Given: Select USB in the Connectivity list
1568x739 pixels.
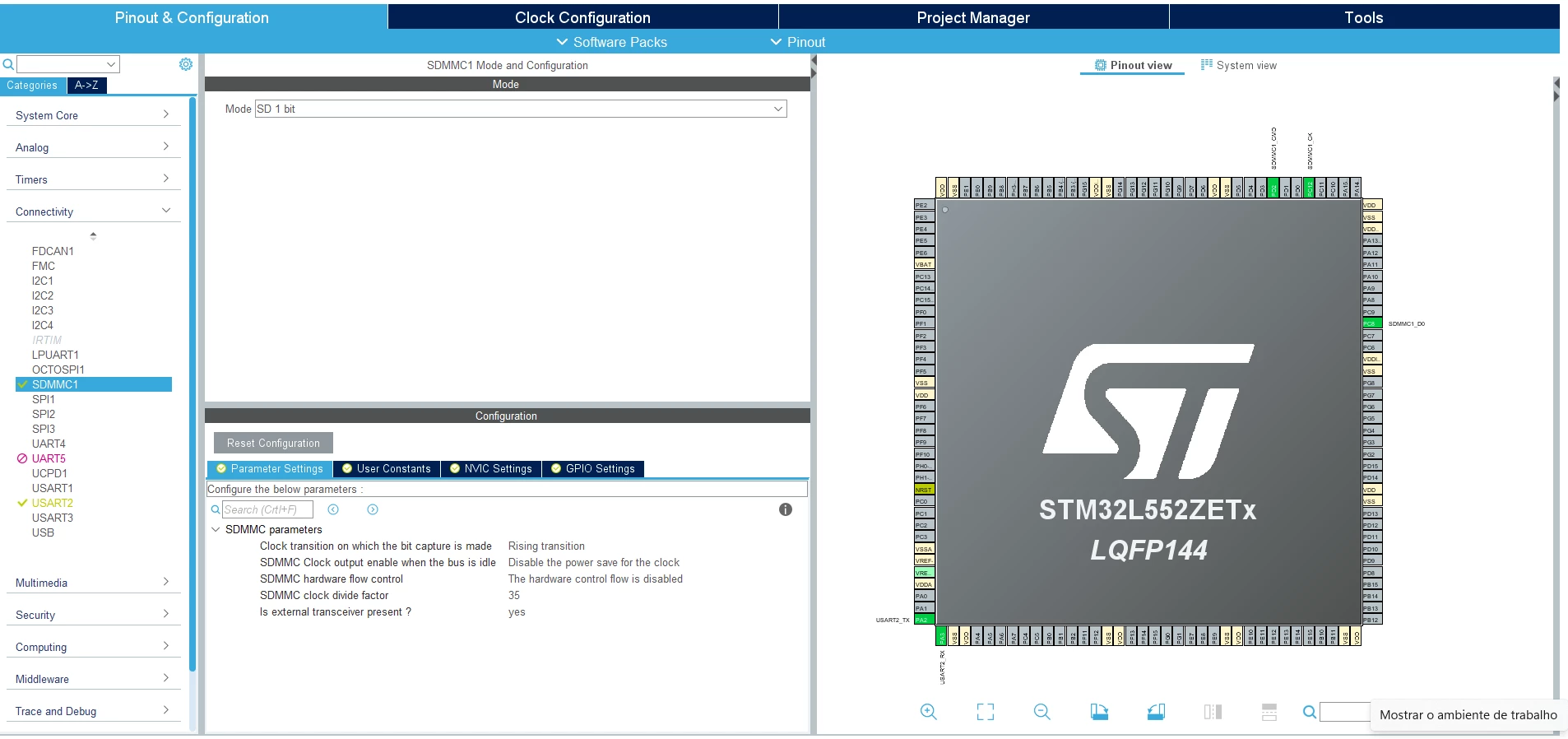Looking at the screenshot, I should [43, 532].
